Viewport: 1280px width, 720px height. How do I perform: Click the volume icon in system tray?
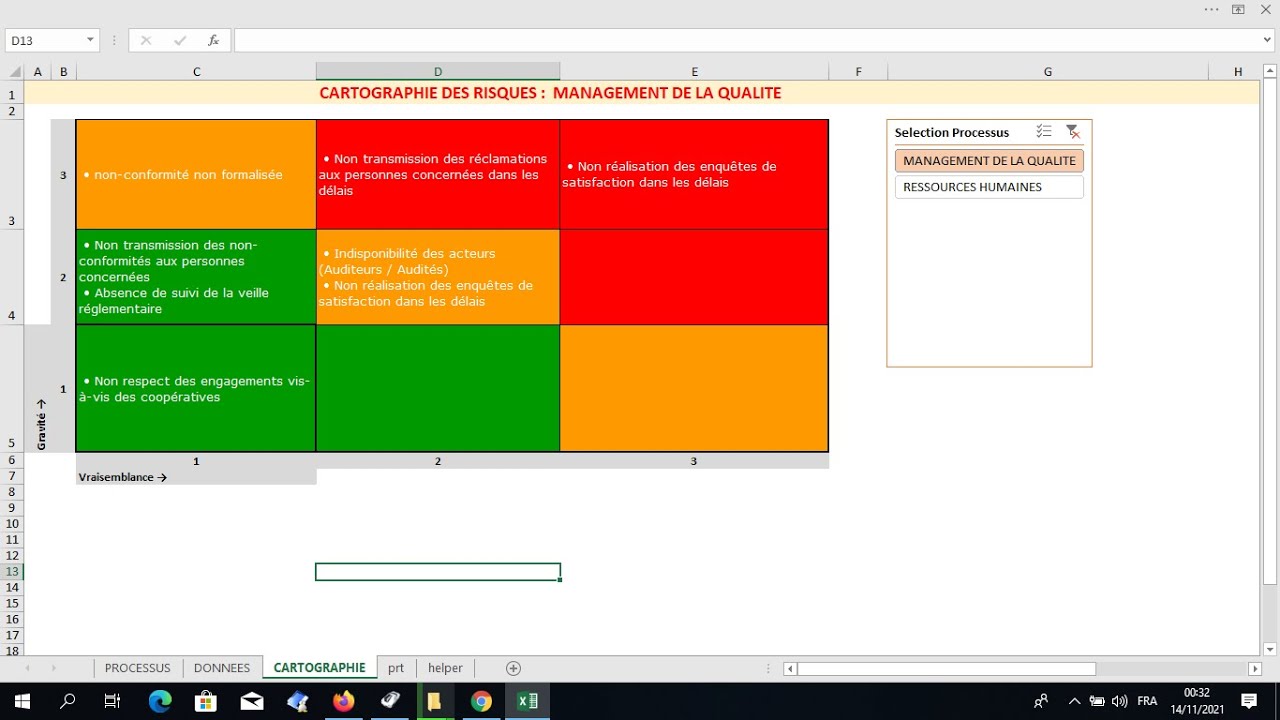click(1119, 701)
